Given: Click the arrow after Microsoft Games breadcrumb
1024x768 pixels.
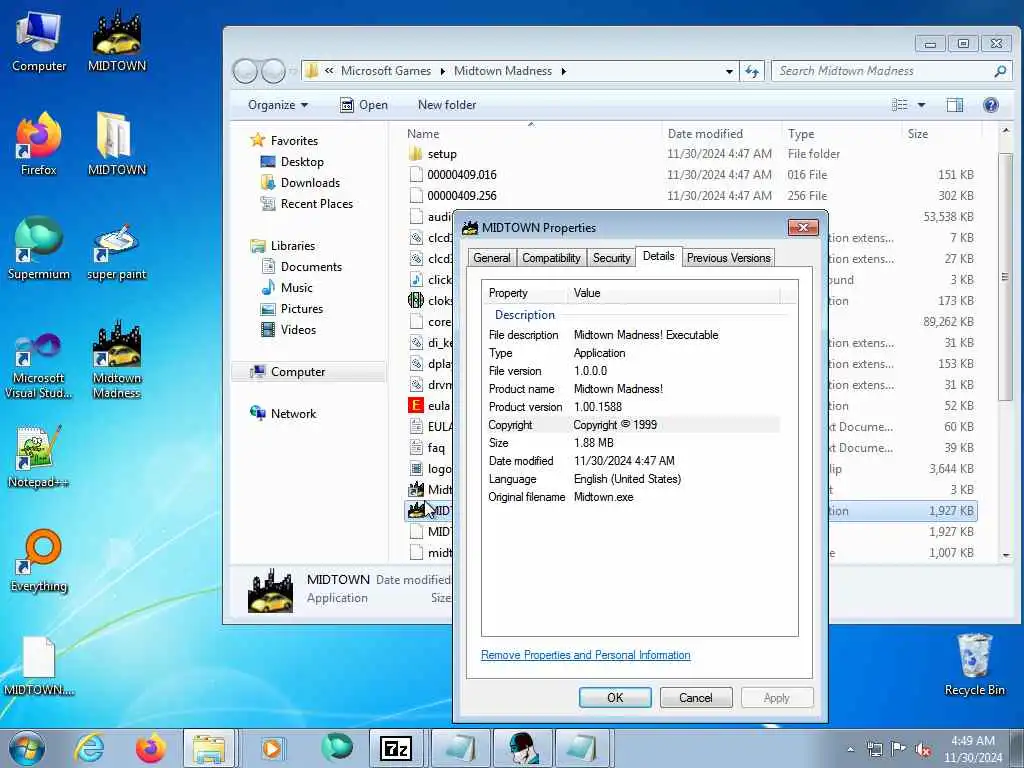Looking at the screenshot, I should (x=443, y=71).
